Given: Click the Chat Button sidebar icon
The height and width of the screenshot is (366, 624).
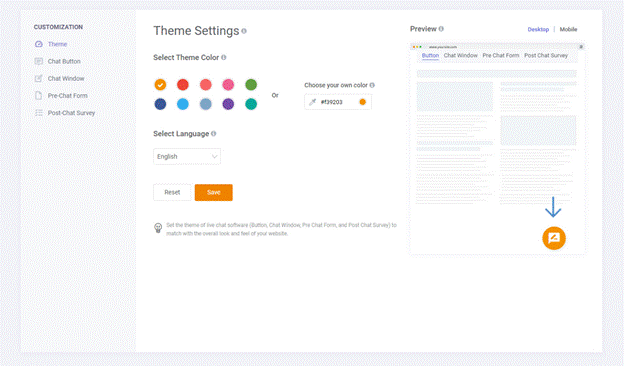Looking at the screenshot, I should point(39,61).
